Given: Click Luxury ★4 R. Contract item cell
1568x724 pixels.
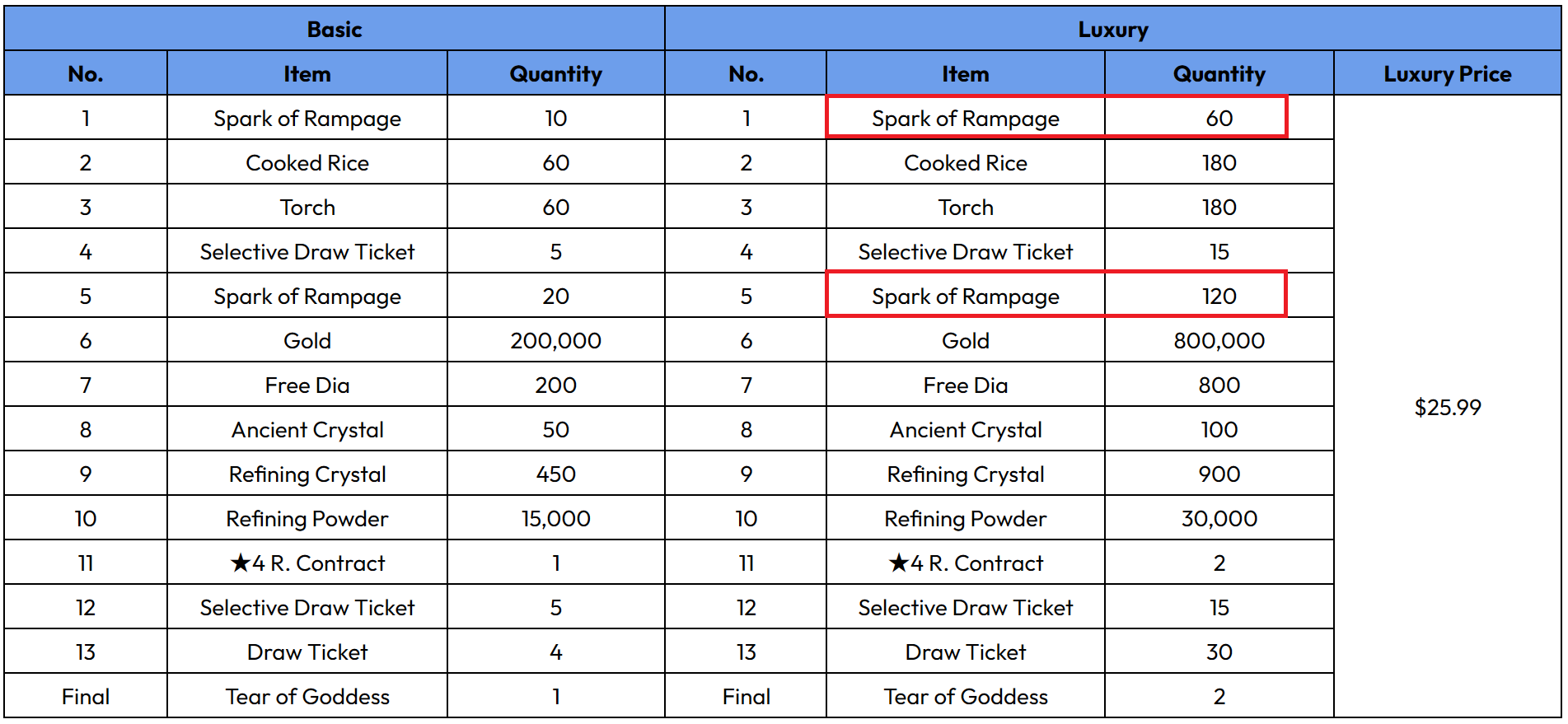Looking at the screenshot, I should pos(965,563).
